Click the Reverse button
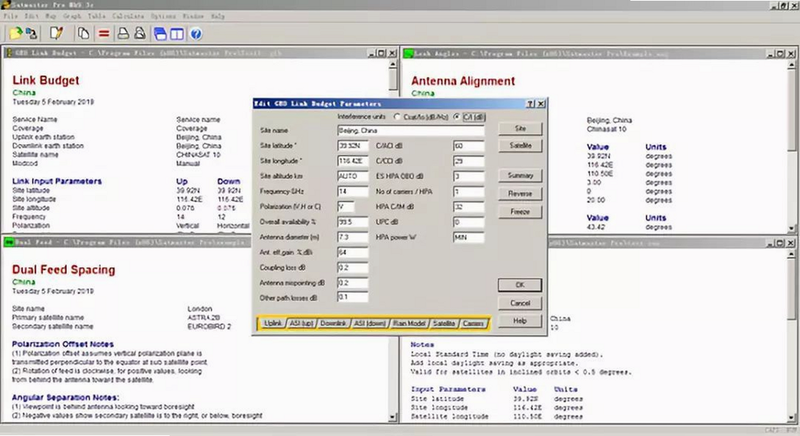Viewport: 800px width, 436px height. pyautogui.click(x=520, y=194)
